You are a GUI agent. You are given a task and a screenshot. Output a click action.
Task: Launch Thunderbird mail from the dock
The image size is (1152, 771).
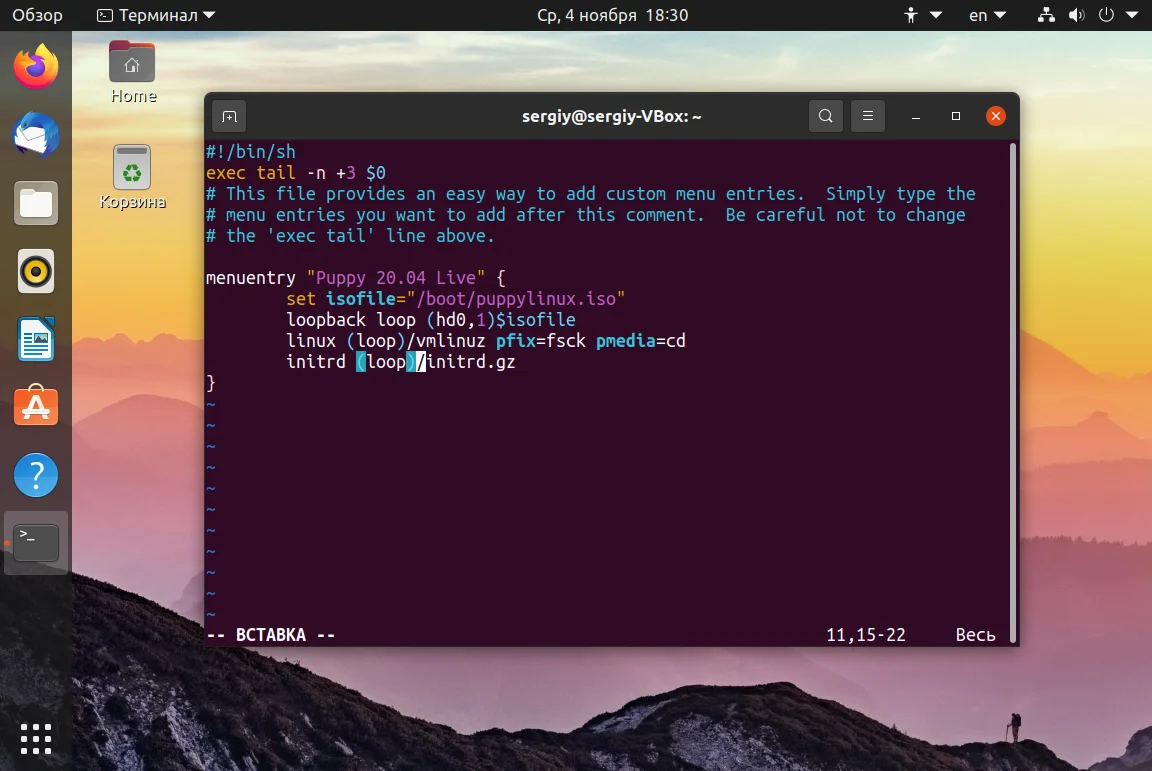click(35, 135)
